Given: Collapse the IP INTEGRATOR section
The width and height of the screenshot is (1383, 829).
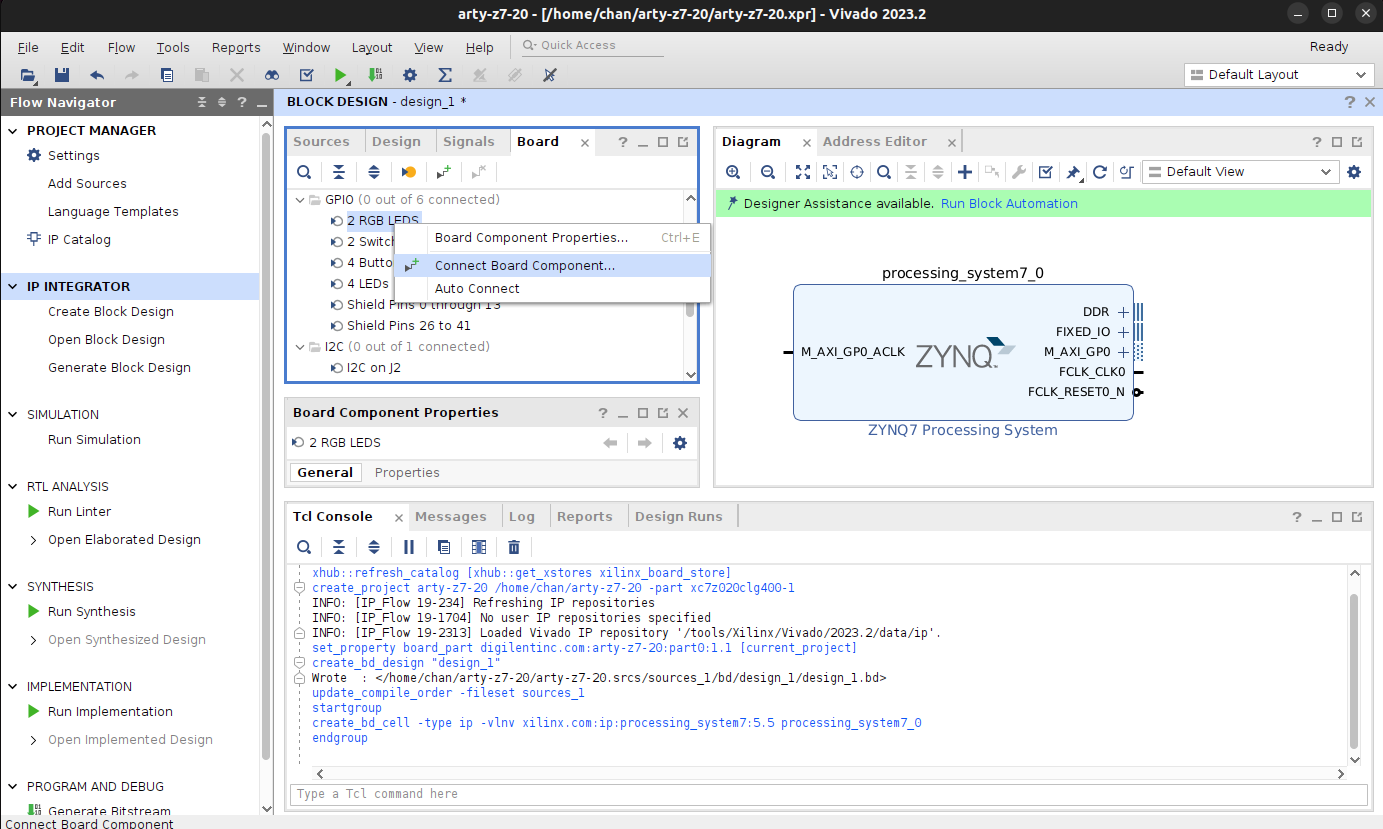Looking at the screenshot, I should click(x=13, y=287).
